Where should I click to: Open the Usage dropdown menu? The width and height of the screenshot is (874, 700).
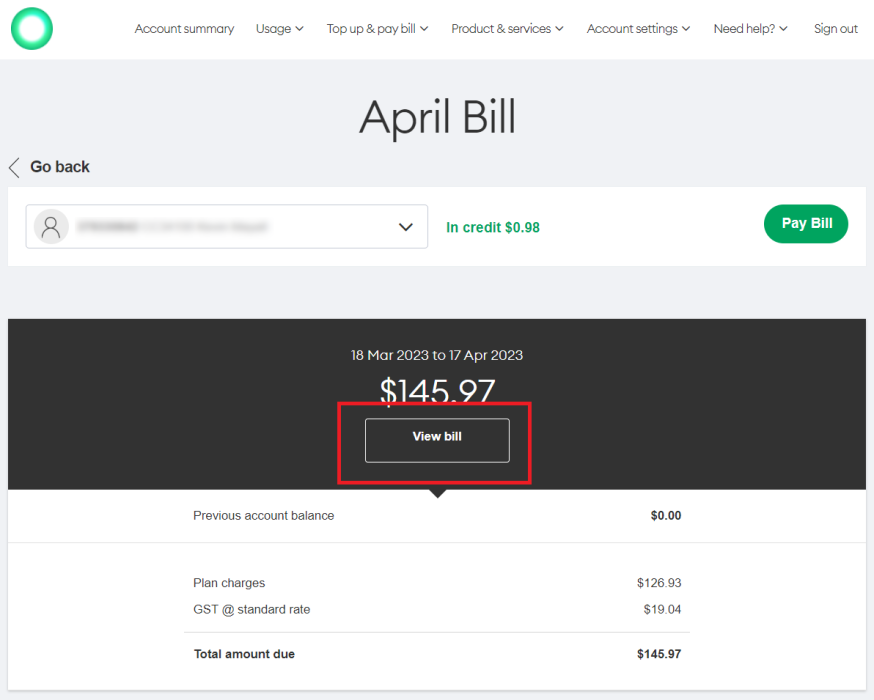(279, 28)
